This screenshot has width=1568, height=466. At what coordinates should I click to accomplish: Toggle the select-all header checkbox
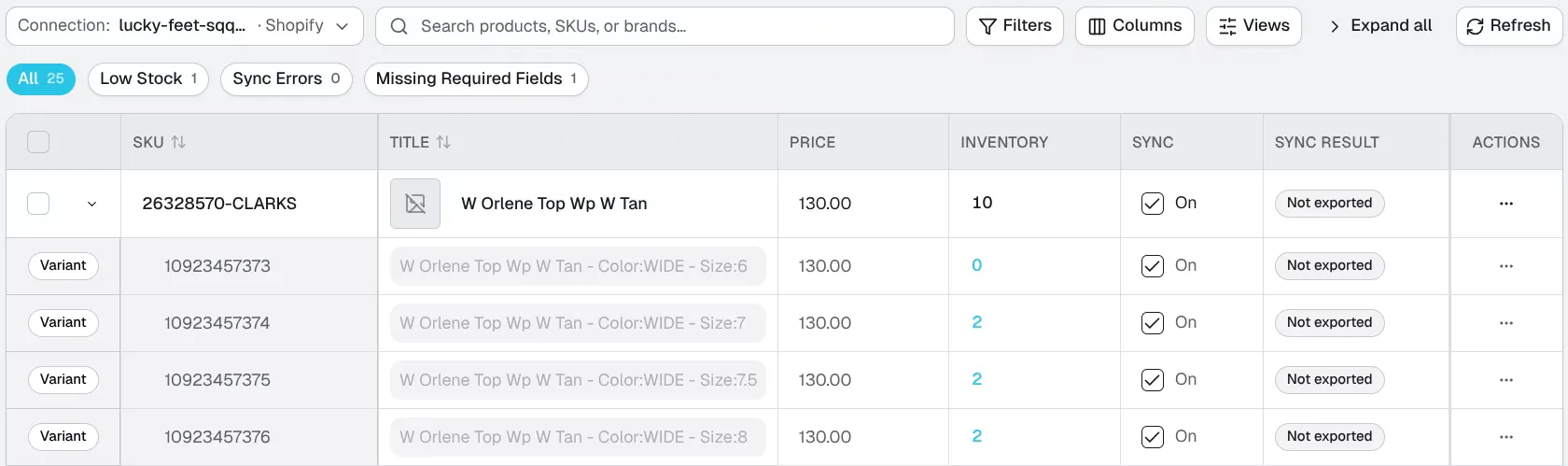(x=38, y=142)
